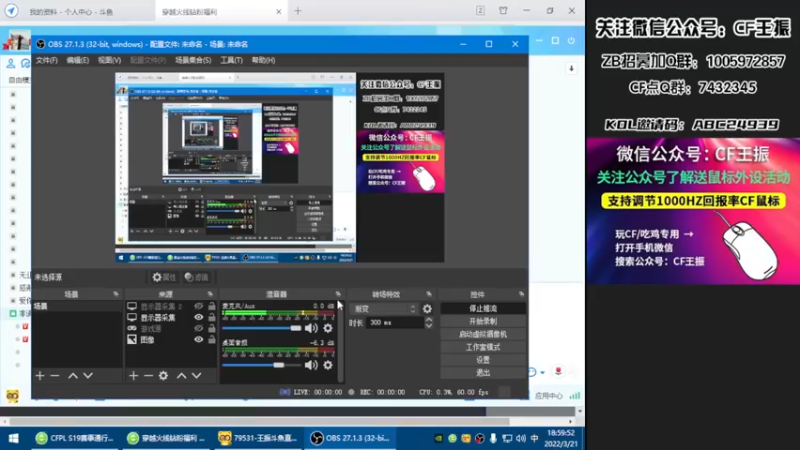Click the 开始录制 button
Image resolution: width=800 pixels, height=450 pixels.
coord(483,321)
